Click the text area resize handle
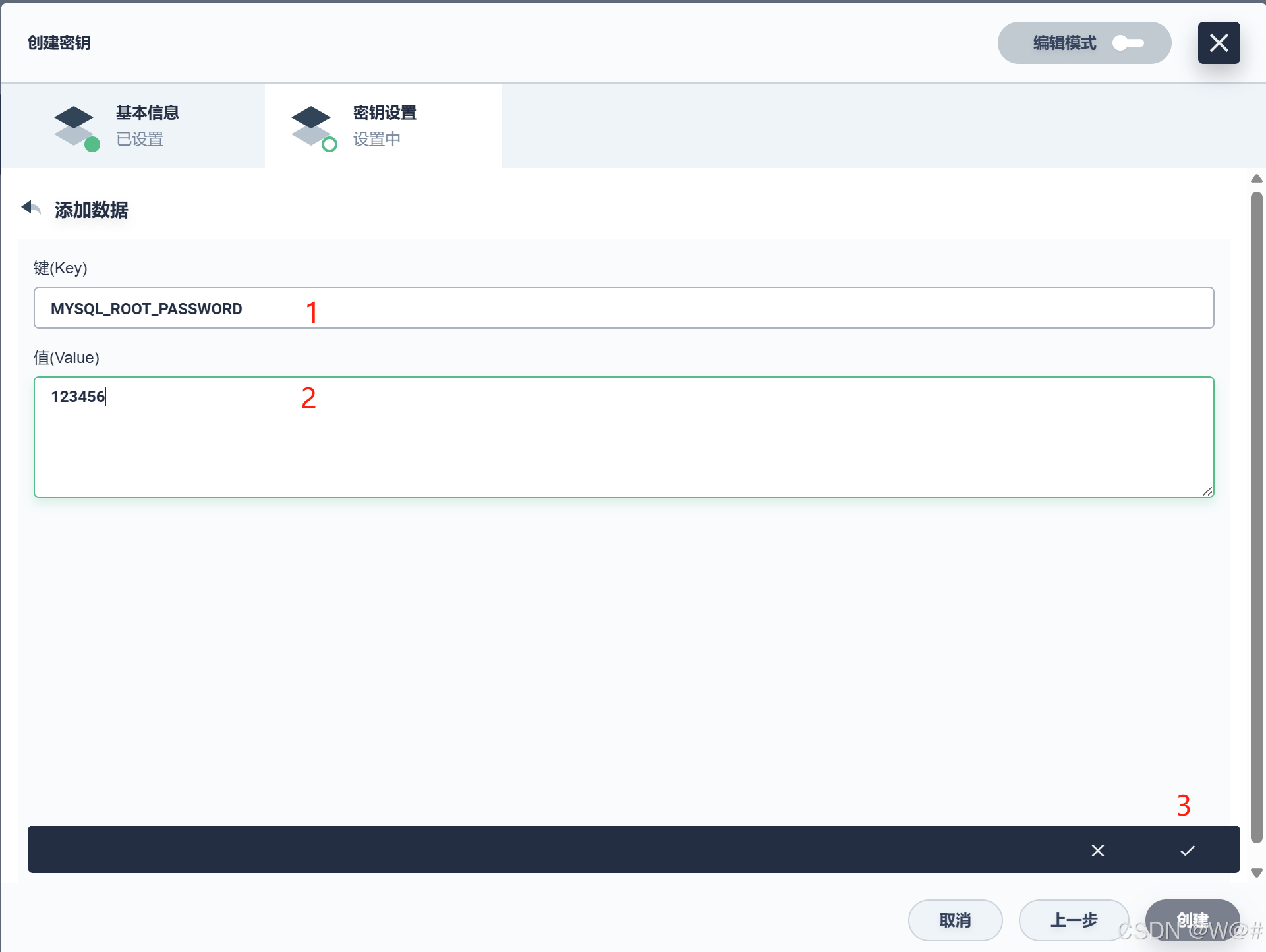This screenshot has height=952, width=1266. click(x=1207, y=491)
